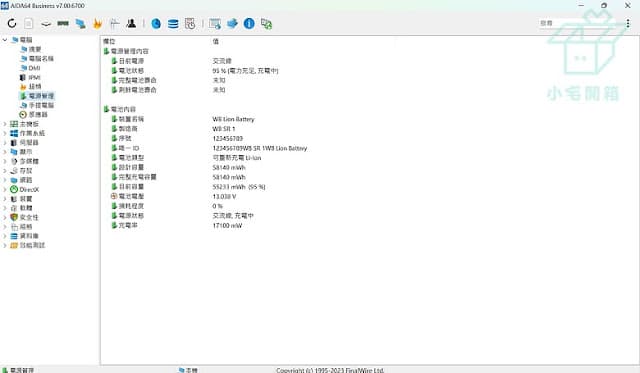
Task: Click the report log with clock icon
Action: [190, 24]
